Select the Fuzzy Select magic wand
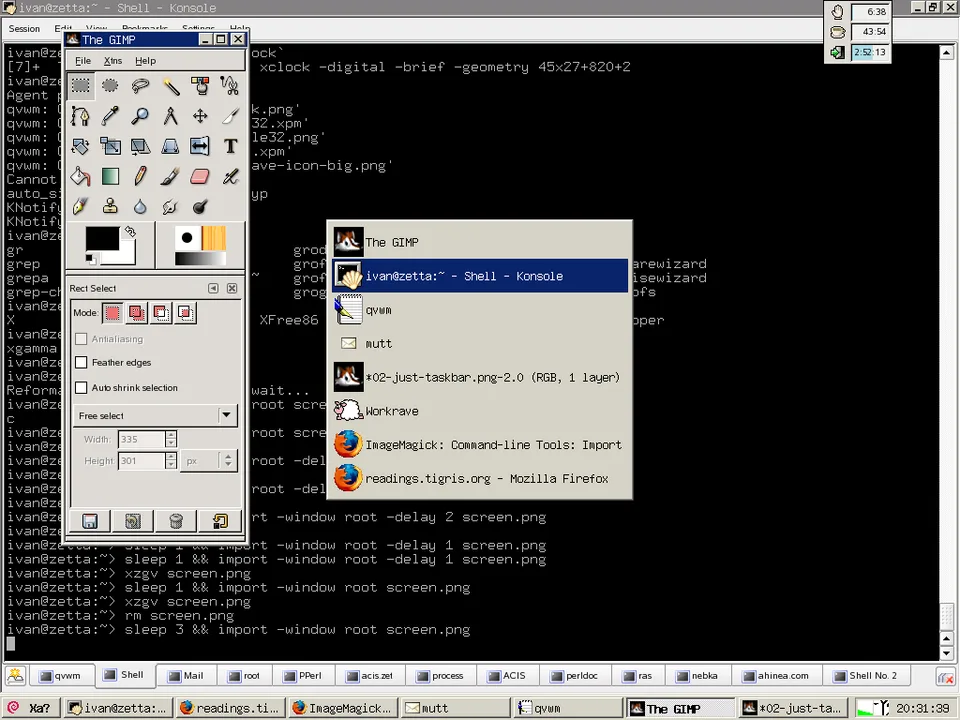The image size is (960, 720). click(170, 86)
